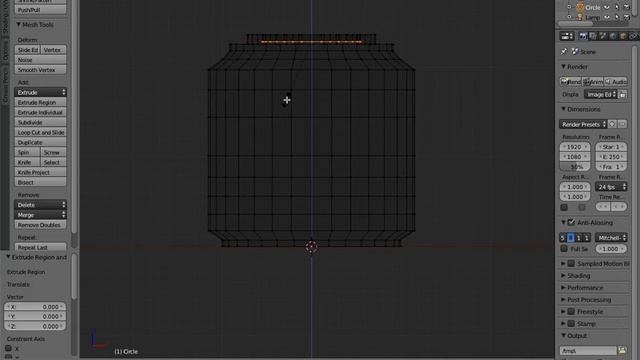The height and width of the screenshot is (360, 640).
Task: Click the Bisect button
Action: pos(40,182)
